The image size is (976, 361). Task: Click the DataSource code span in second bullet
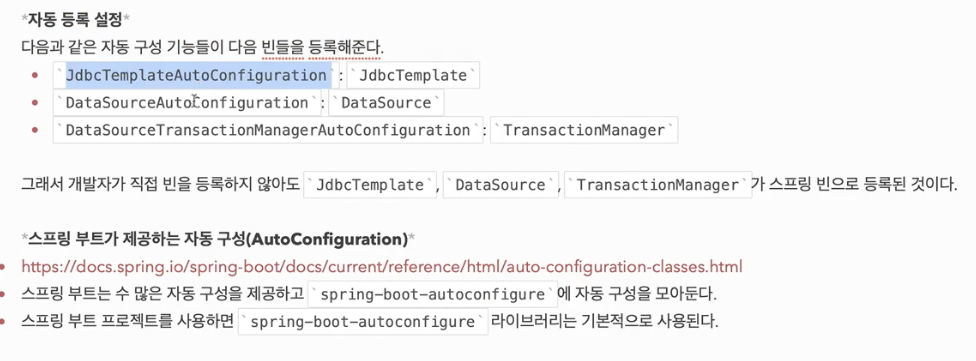pyautogui.click(x=386, y=103)
